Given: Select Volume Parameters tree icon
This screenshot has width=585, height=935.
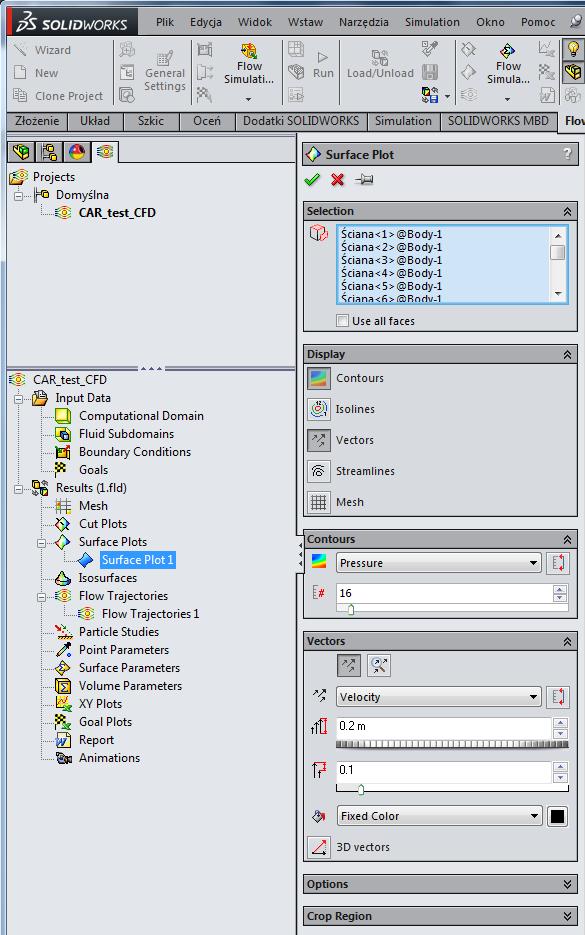Looking at the screenshot, I should [x=63, y=686].
